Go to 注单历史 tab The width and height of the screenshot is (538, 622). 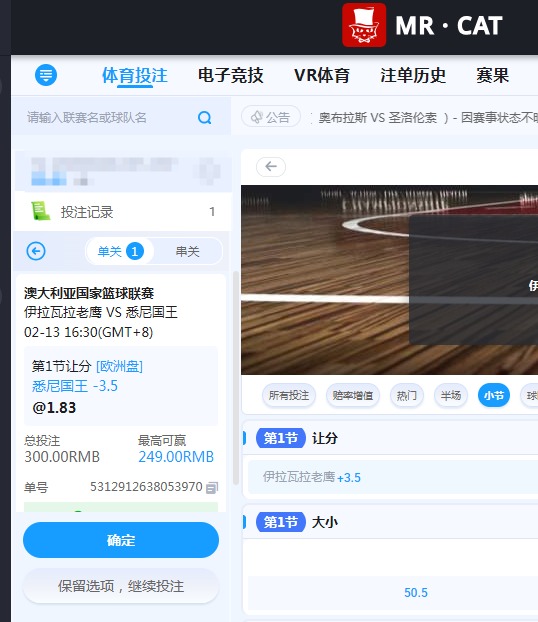pyautogui.click(x=413, y=75)
